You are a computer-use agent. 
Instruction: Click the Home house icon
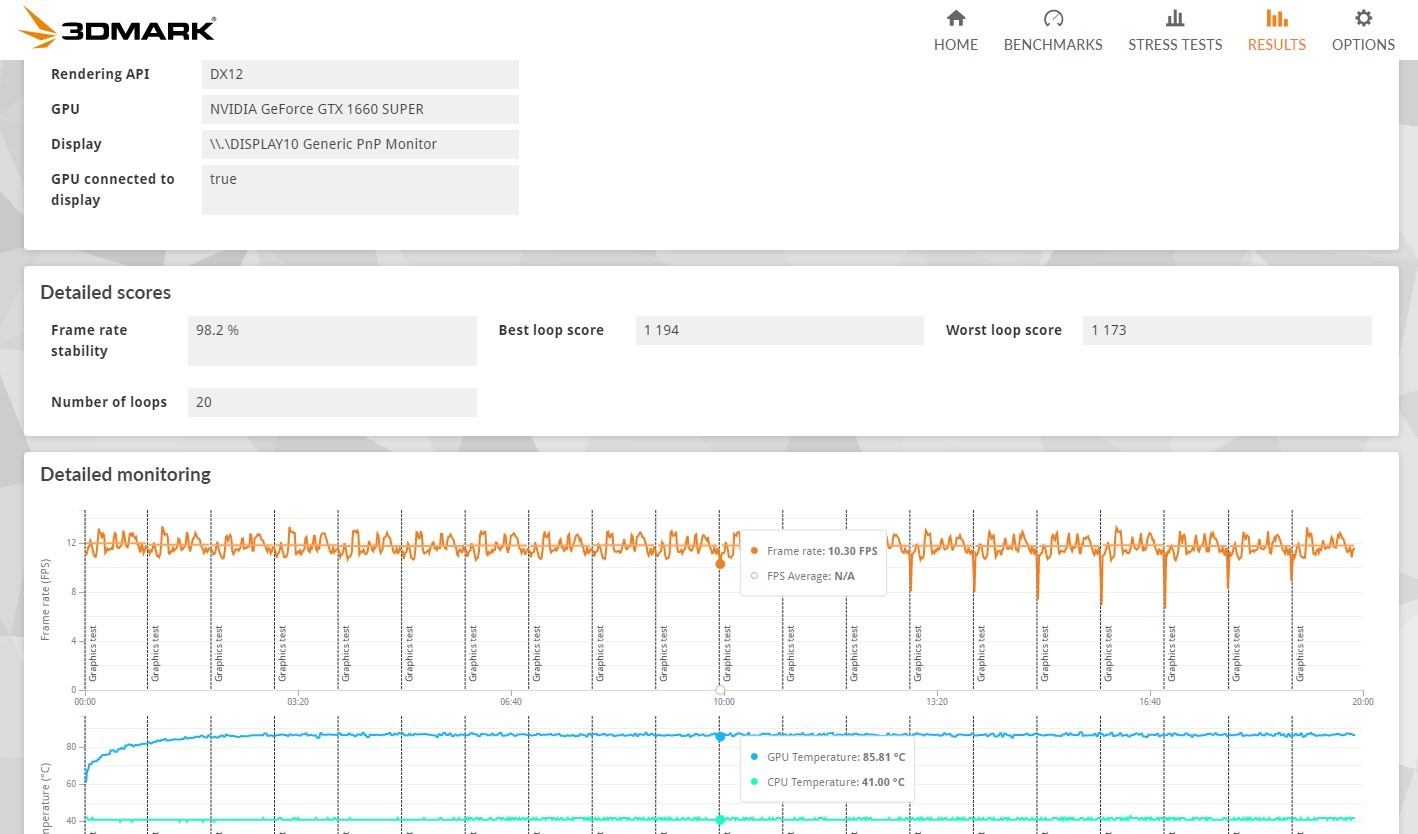(x=956, y=18)
